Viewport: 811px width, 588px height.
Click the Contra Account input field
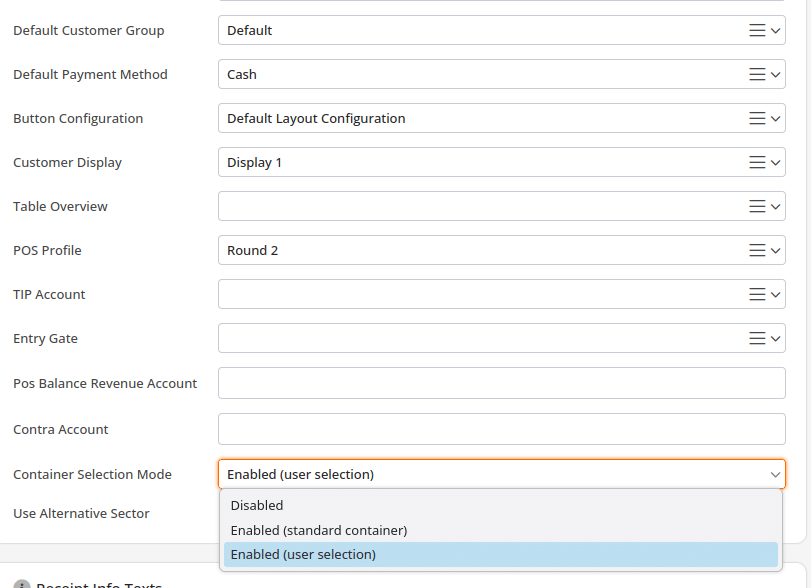click(x=502, y=429)
